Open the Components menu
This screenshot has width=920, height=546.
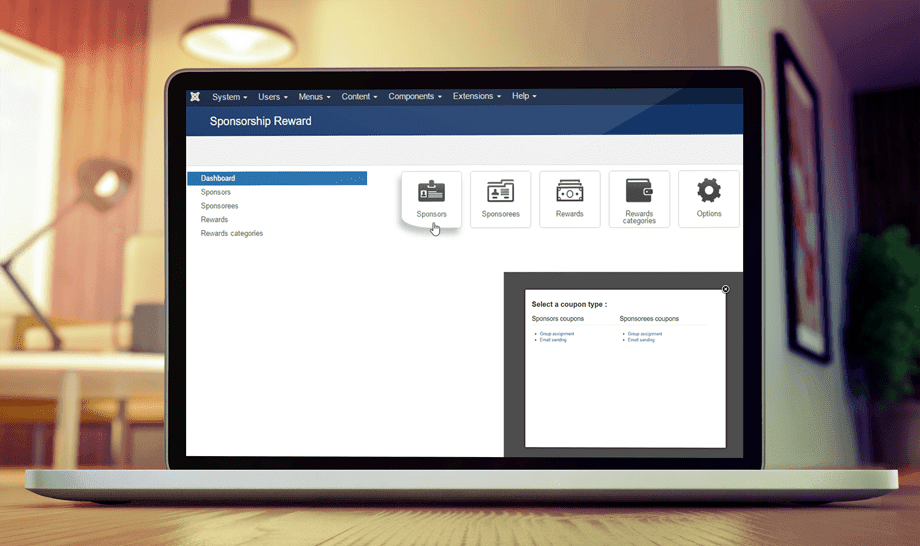(x=415, y=97)
